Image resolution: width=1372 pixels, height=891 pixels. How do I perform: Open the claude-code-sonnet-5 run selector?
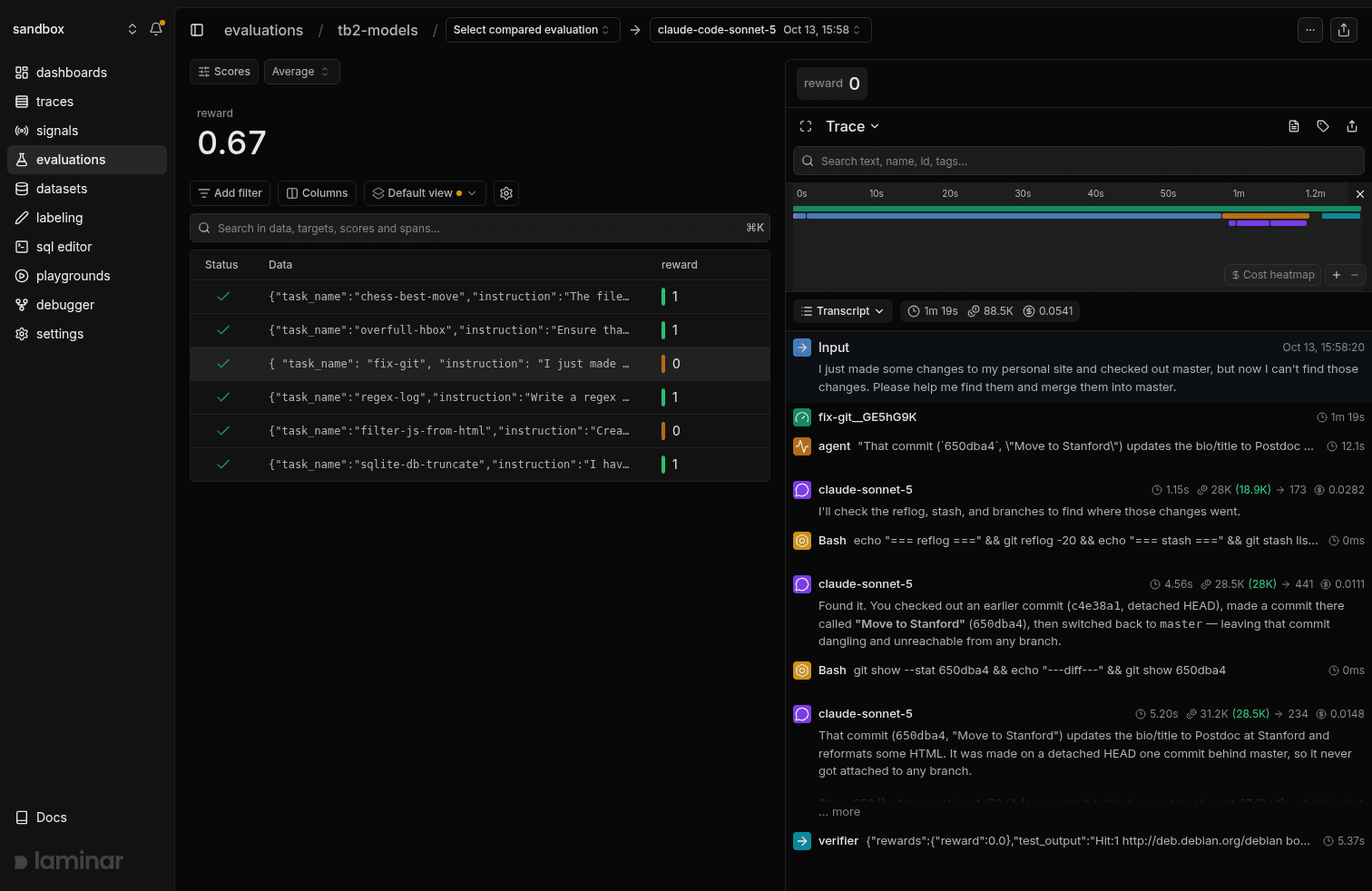[x=760, y=30]
